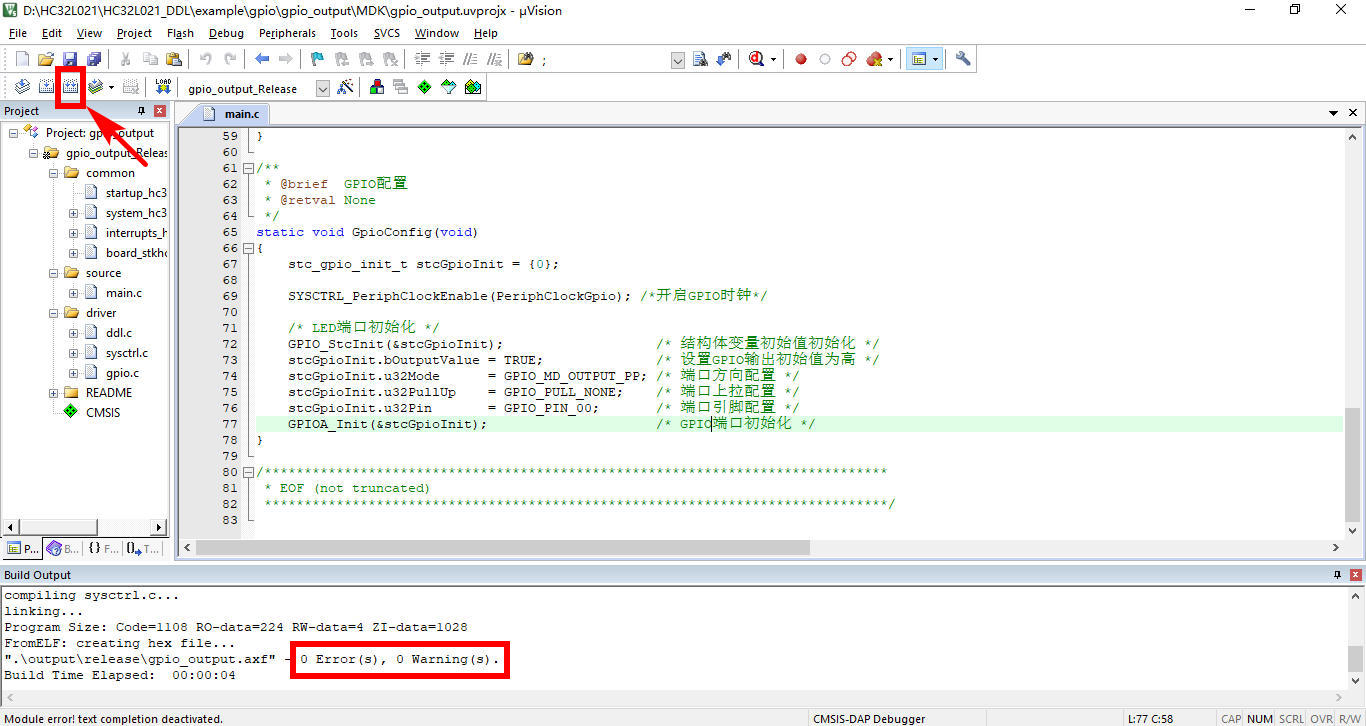Image resolution: width=1366 pixels, height=726 pixels.
Task: Open Configuration wrench icon
Action: point(963,59)
